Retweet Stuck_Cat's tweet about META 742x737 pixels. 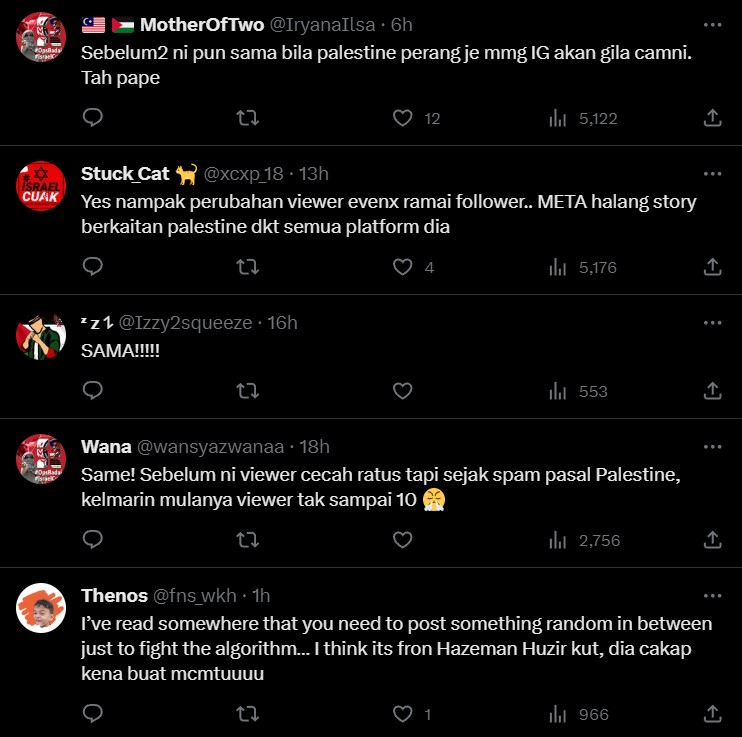(247, 267)
